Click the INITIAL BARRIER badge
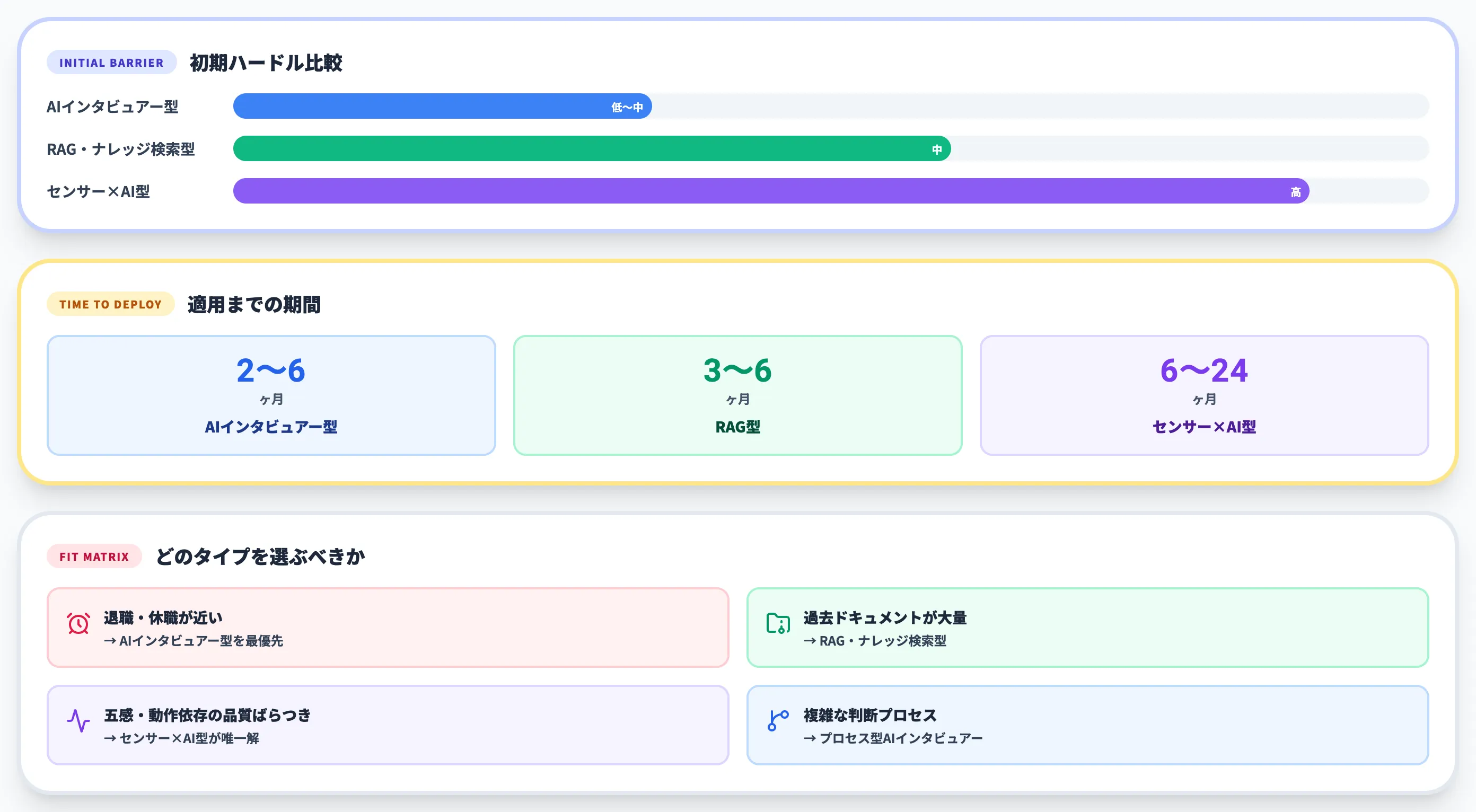1476x812 pixels. pyautogui.click(x=111, y=63)
